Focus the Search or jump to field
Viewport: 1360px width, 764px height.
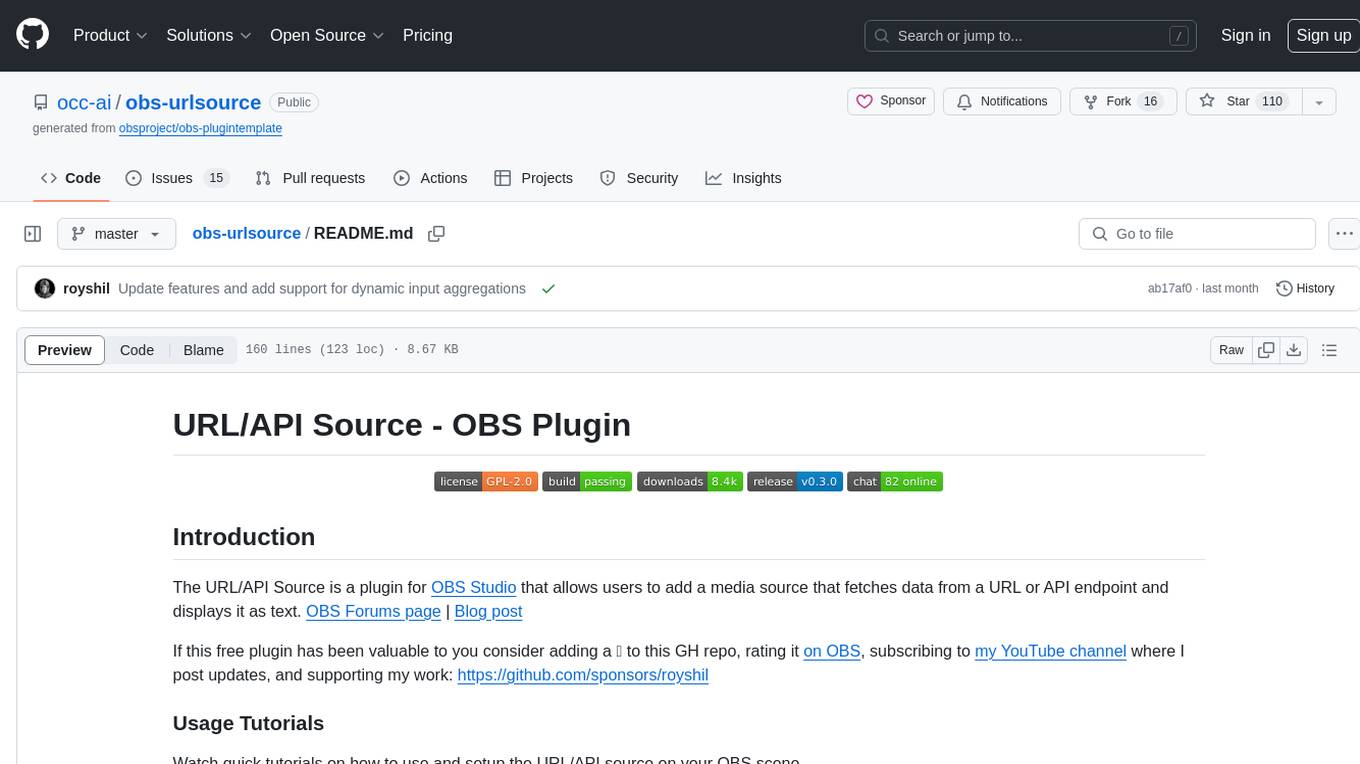tap(1032, 35)
